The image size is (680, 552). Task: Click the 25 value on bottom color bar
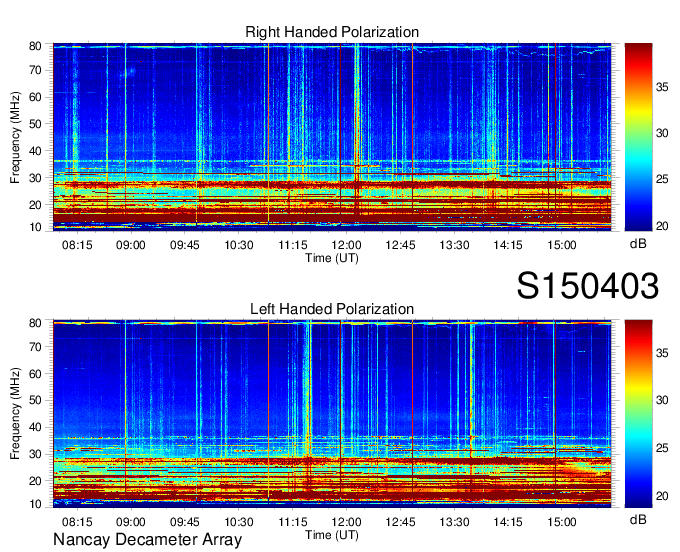pos(662,447)
